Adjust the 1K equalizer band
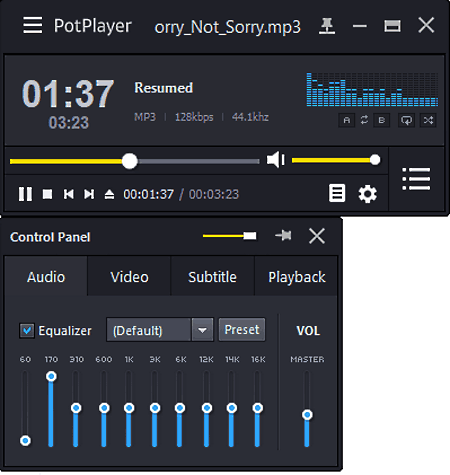The height and width of the screenshot is (475, 450). [129, 409]
